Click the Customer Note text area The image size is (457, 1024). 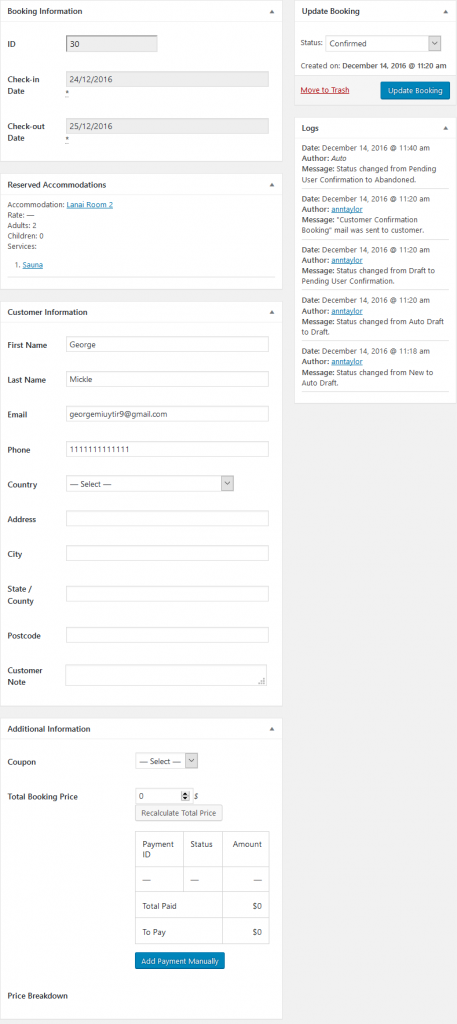166,675
